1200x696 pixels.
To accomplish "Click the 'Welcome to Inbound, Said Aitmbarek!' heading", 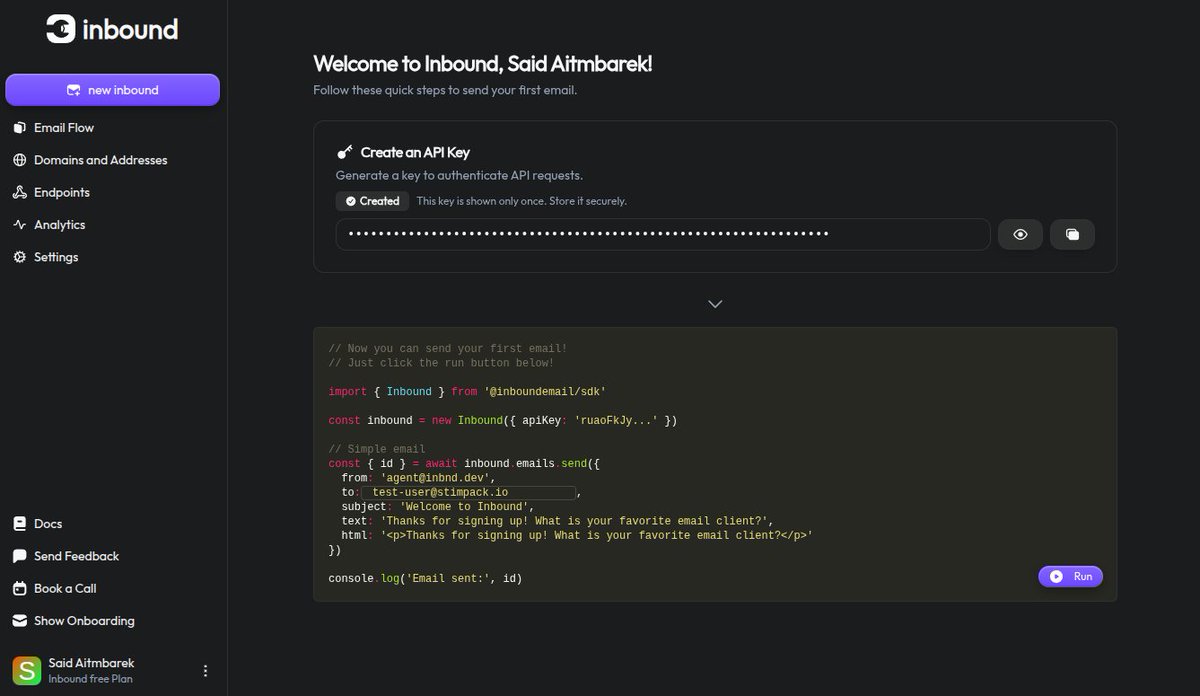I will (483, 64).
